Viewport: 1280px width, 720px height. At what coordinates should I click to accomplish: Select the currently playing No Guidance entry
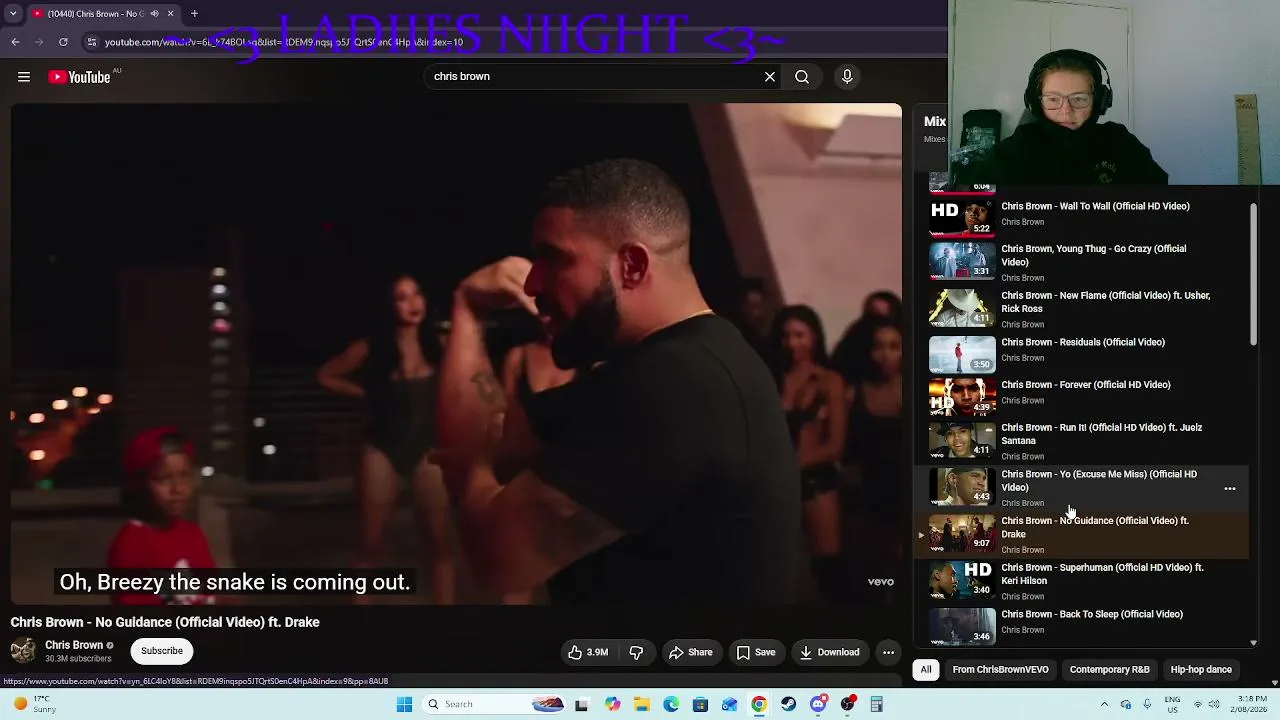pos(1081,535)
